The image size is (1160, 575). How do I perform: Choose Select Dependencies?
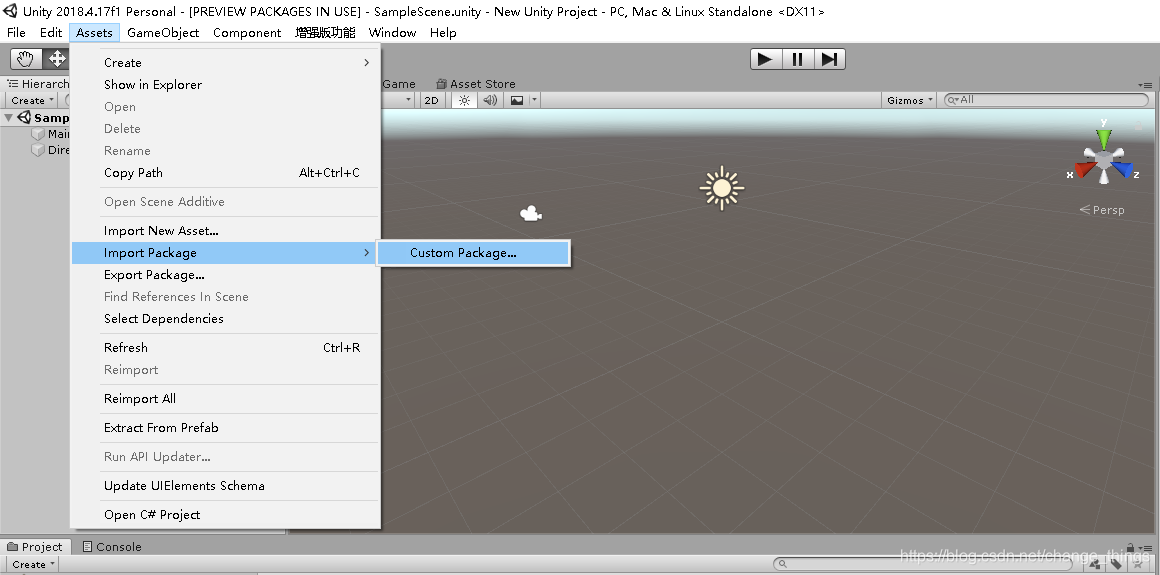tap(226, 319)
